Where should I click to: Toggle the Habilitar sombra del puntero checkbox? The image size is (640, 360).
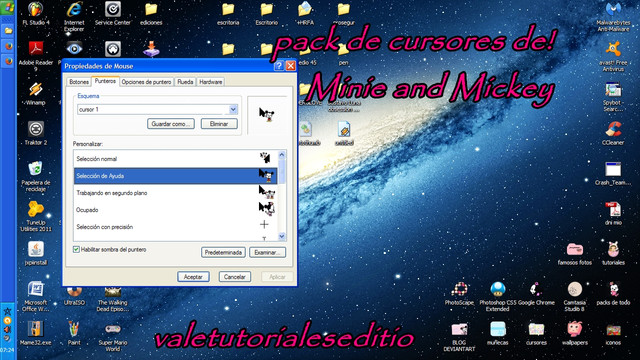click(76, 249)
